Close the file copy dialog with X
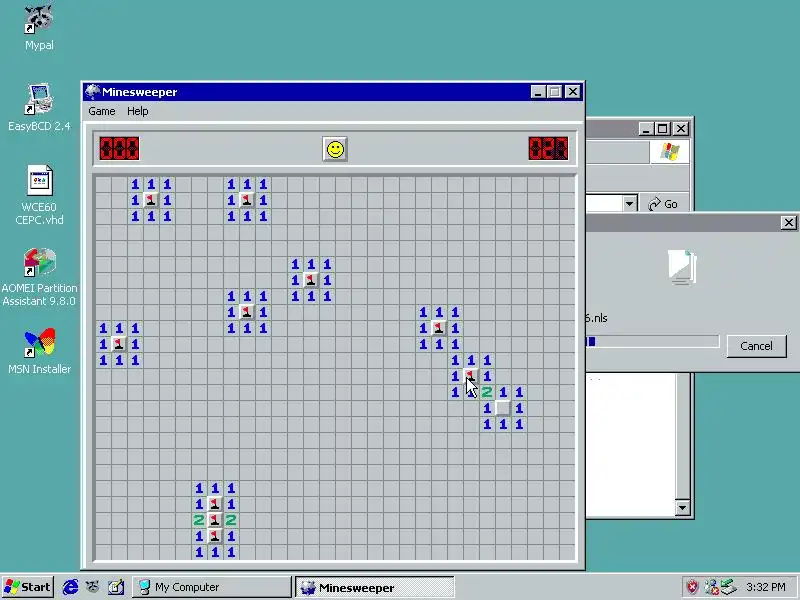This screenshot has width=800, height=600. point(788,222)
